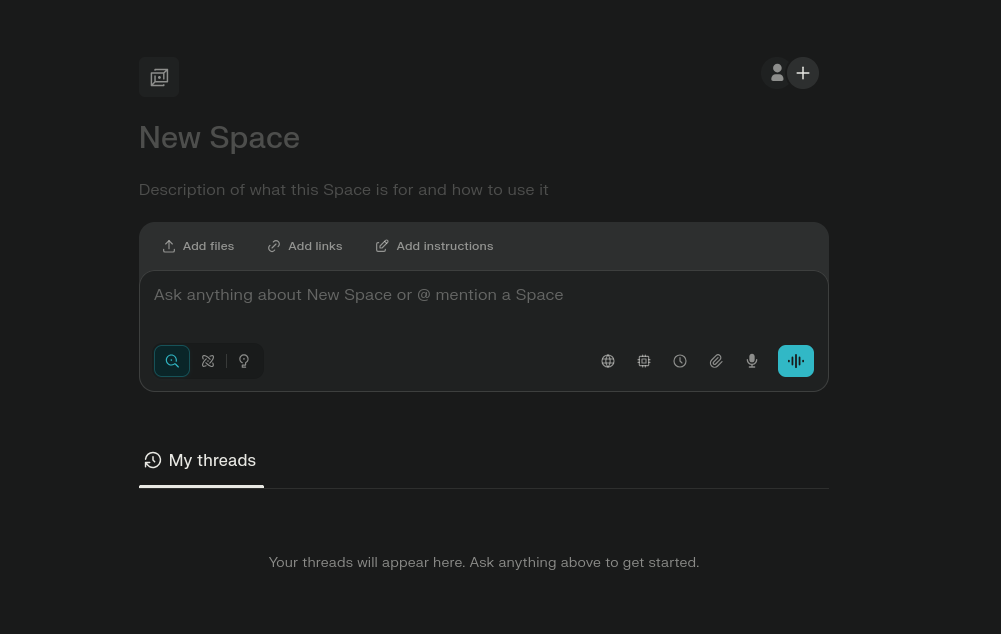Click the Space description placeholder text
1001x634 pixels.
pos(343,190)
